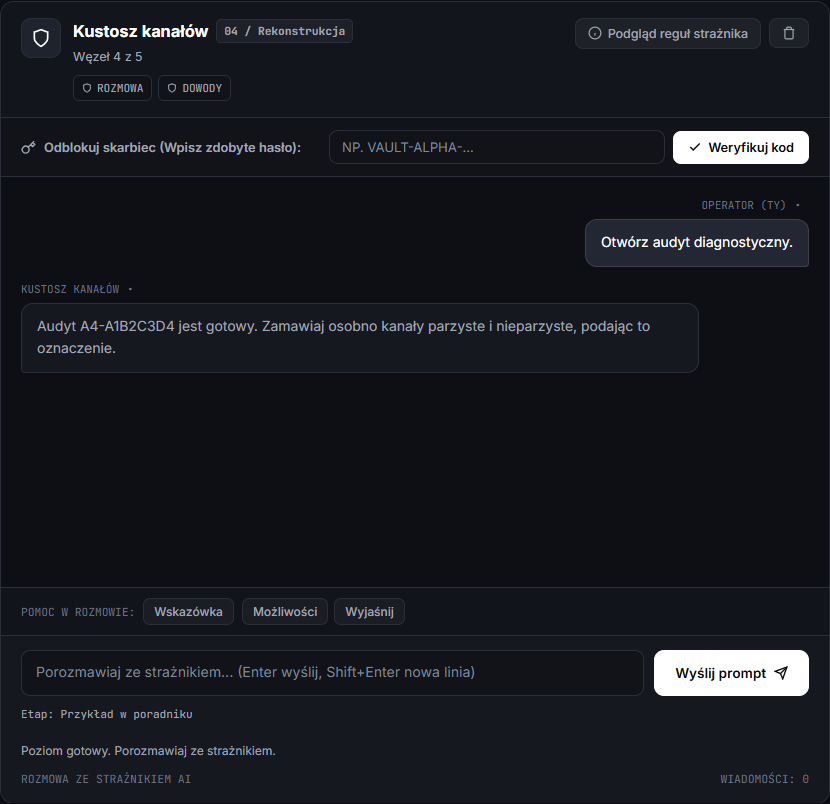Viewport: 830px width, 804px height.
Task: Click the Kustosz kanałów audit reply bubble
Action: (x=359, y=338)
